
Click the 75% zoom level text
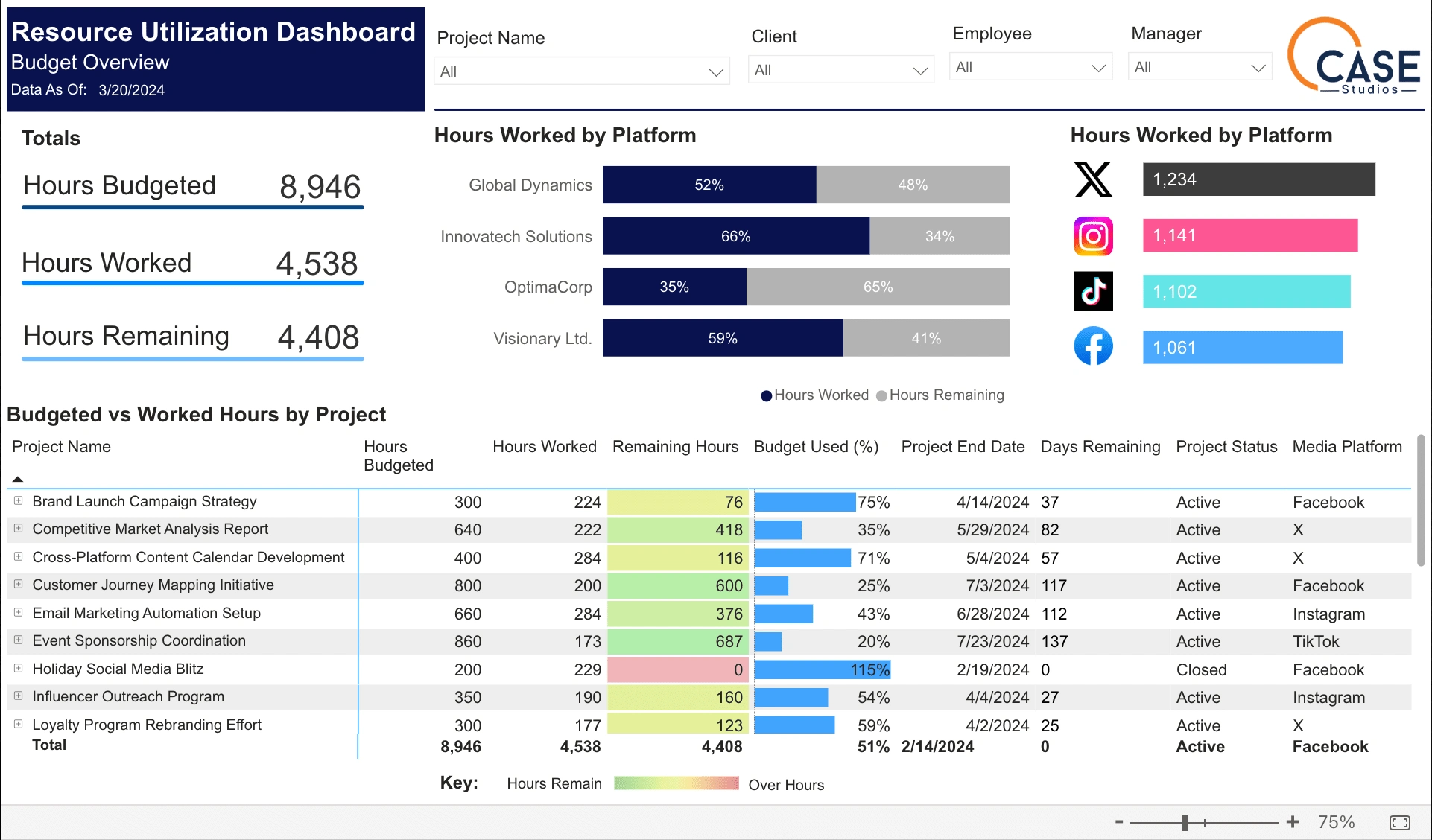1336,822
